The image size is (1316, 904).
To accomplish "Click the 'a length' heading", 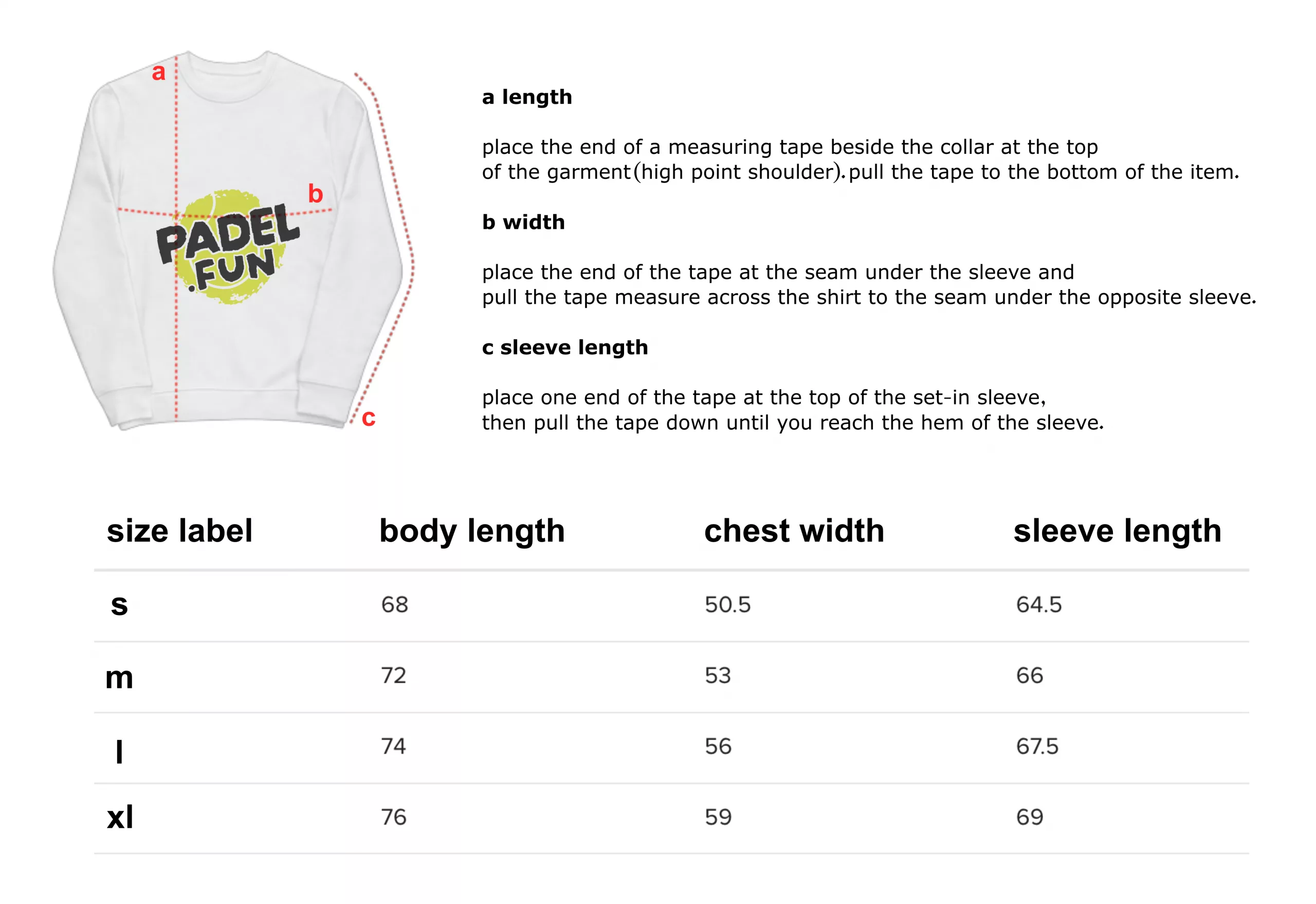I will [526, 97].
